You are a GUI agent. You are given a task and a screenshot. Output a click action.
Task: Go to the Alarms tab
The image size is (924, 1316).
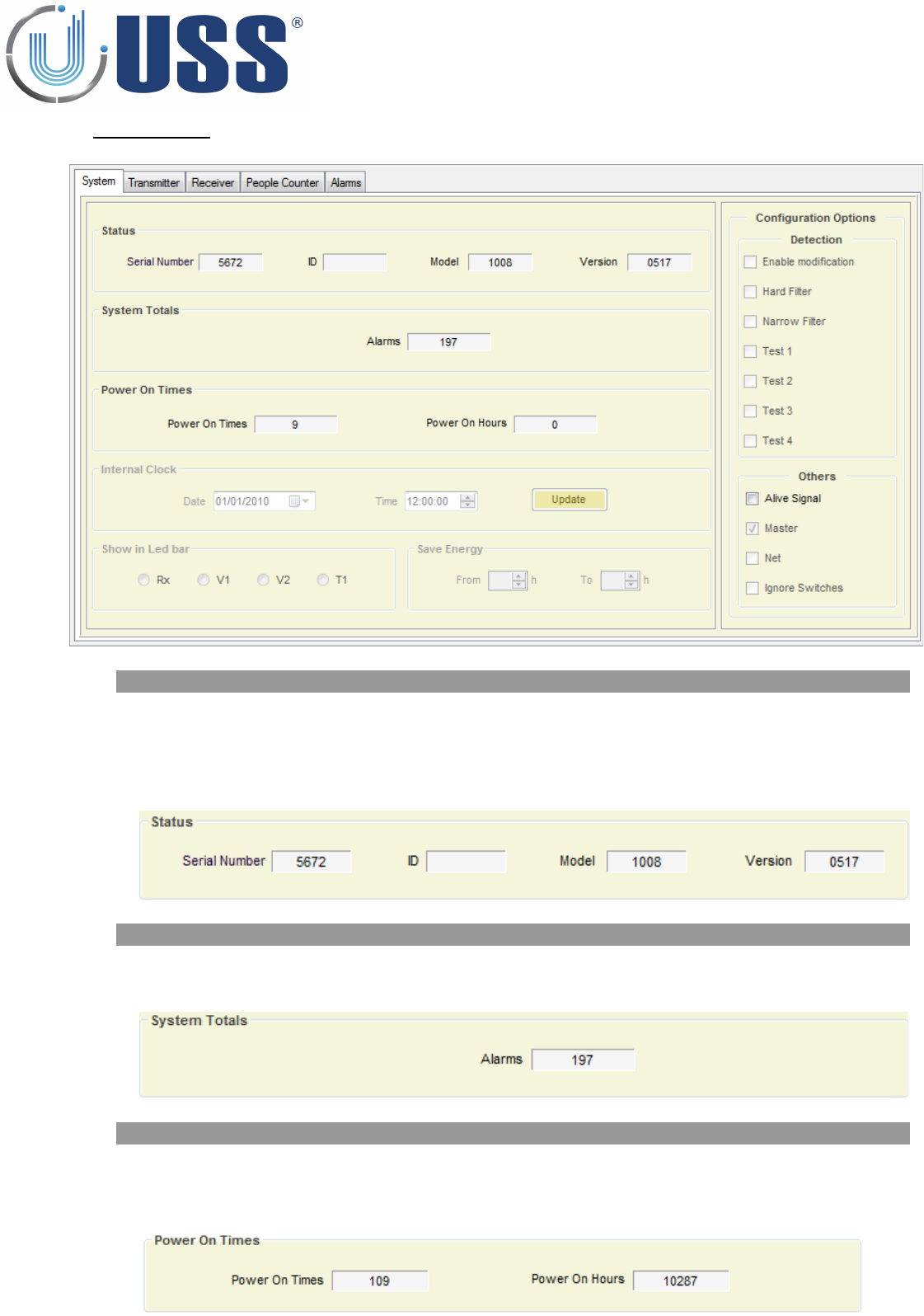(x=345, y=182)
